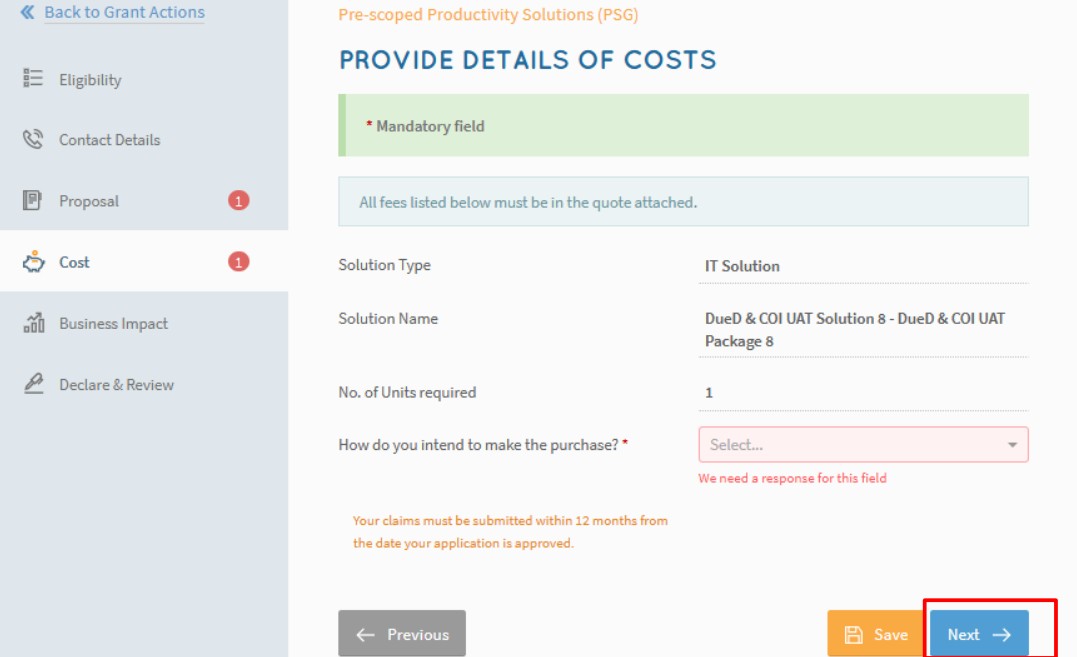Click the floppy disk icon on Save
This screenshot has height=657, width=1077.
(x=853, y=635)
